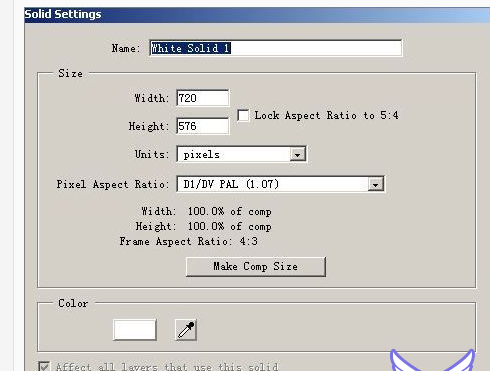The height and width of the screenshot is (371, 490).
Task: Click the Size group label
Action: [x=70, y=73]
